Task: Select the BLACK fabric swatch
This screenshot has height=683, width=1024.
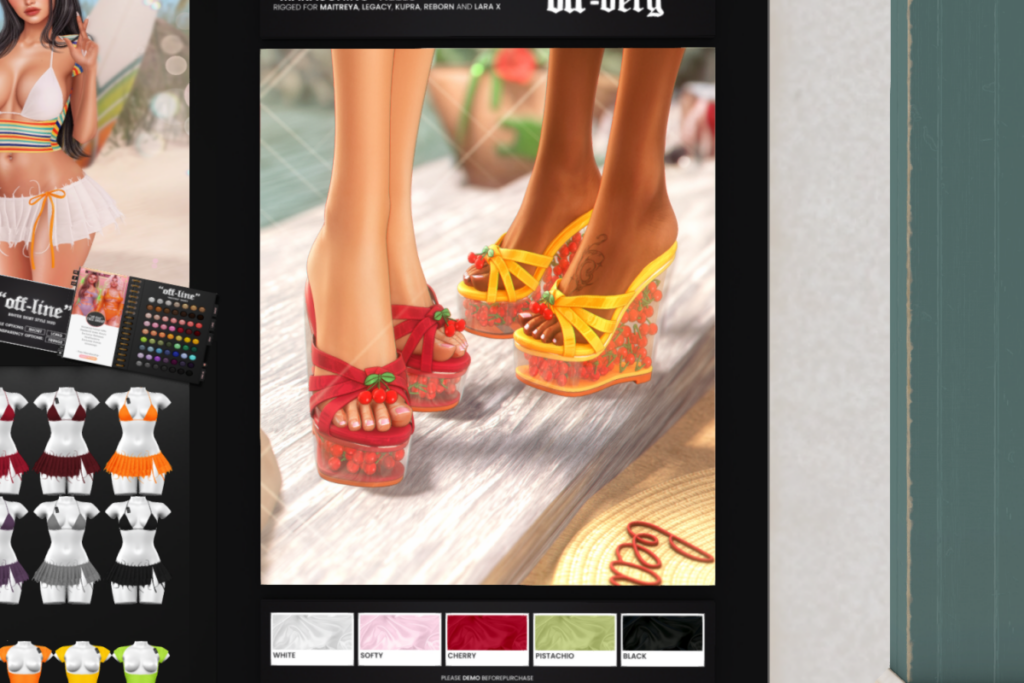Action: [x=662, y=634]
